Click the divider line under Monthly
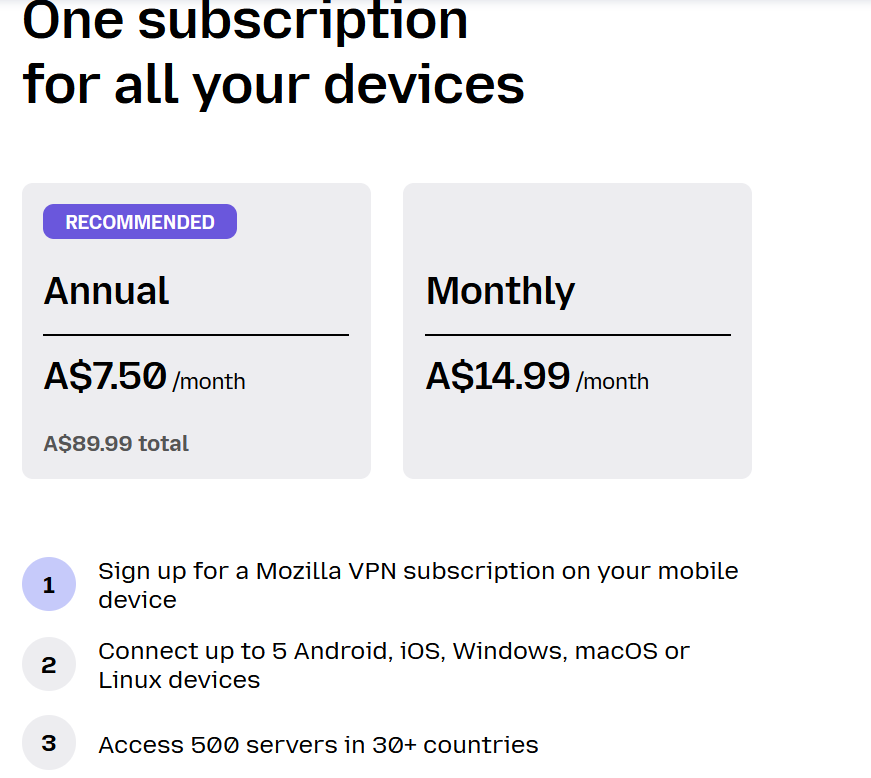871x778 pixels. [578, 335]
